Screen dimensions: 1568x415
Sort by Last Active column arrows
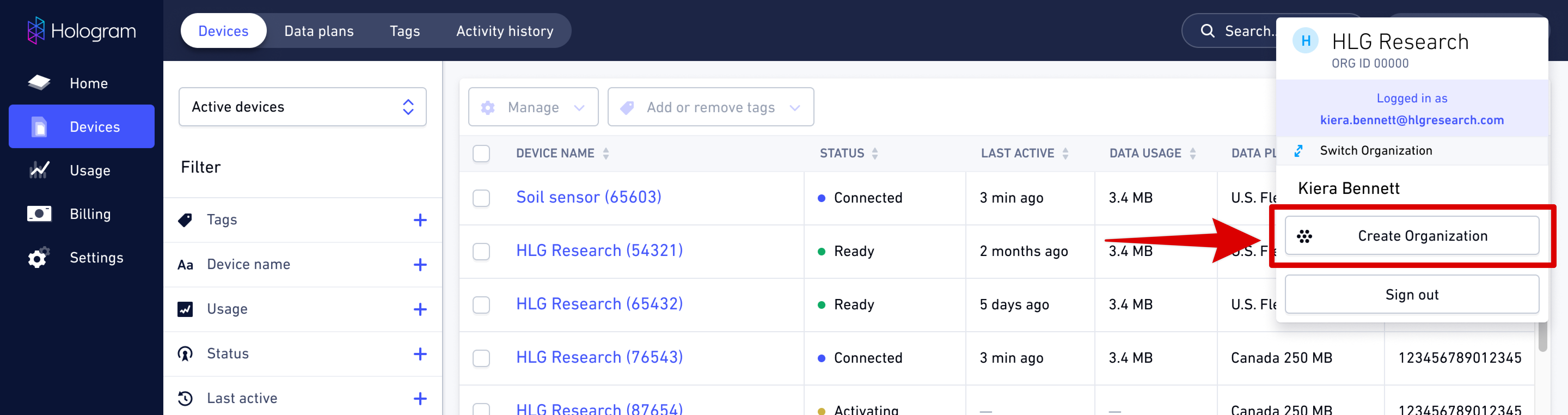point(1065,153)
